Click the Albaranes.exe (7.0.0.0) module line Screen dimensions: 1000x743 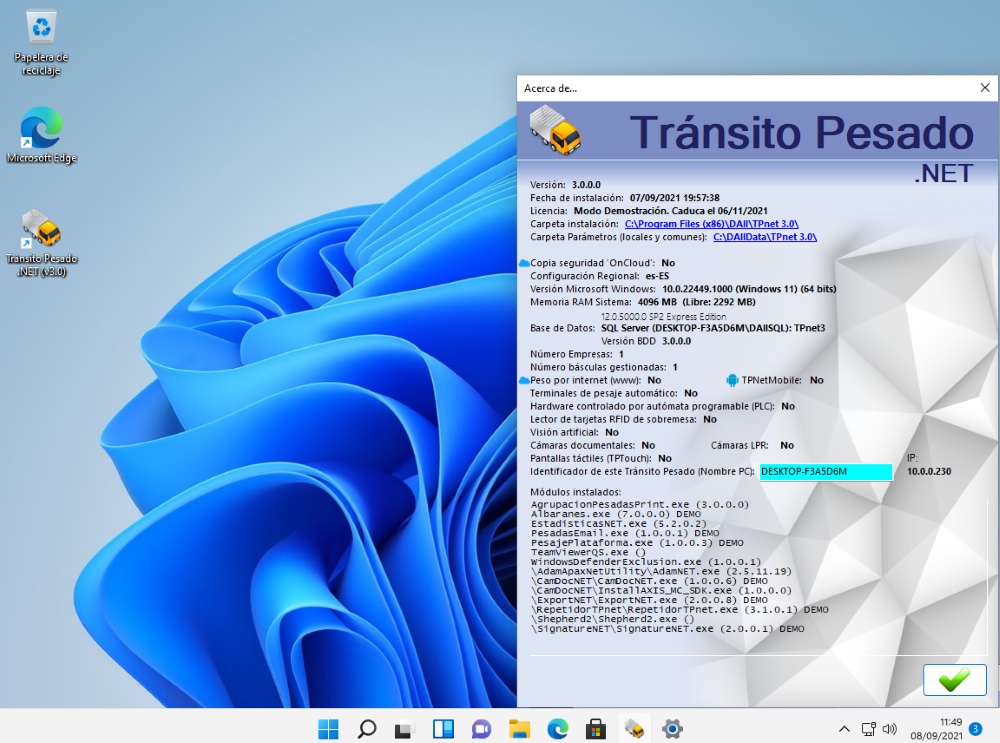click(616, 514)
